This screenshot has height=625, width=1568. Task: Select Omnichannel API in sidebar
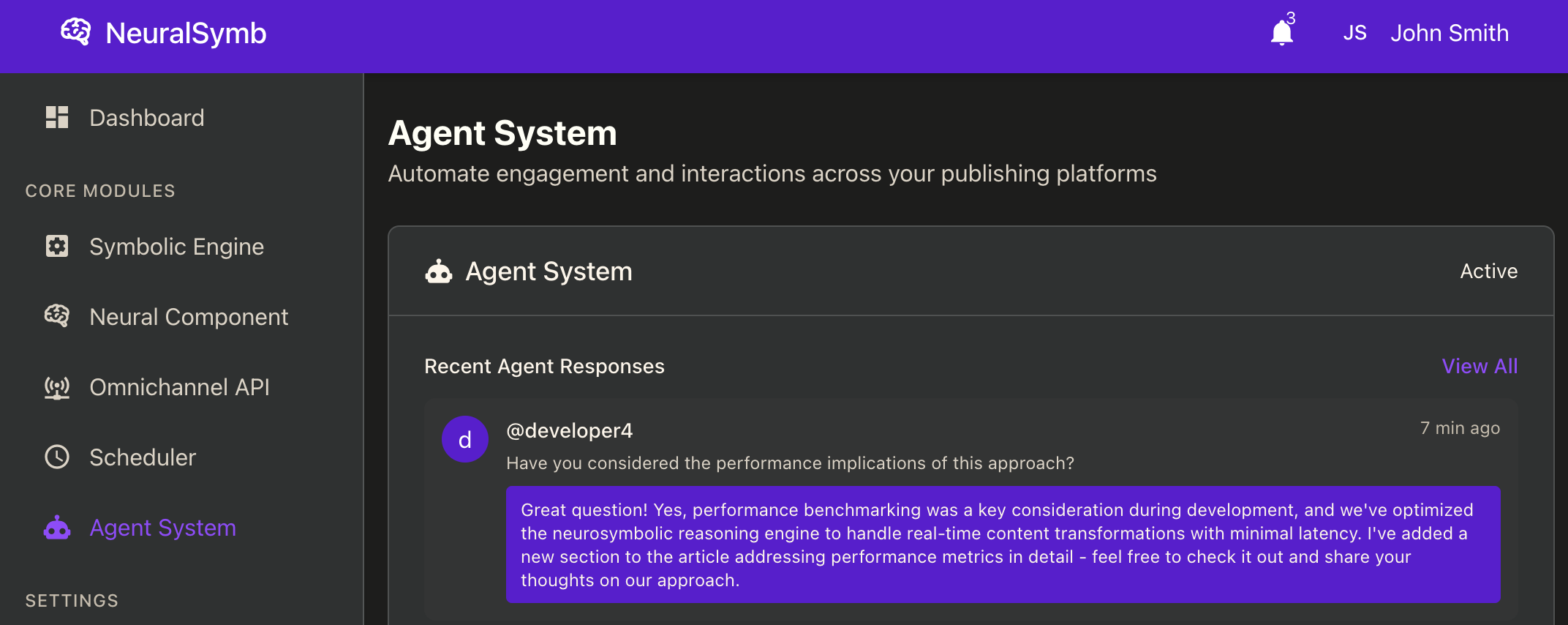point(181,386)
